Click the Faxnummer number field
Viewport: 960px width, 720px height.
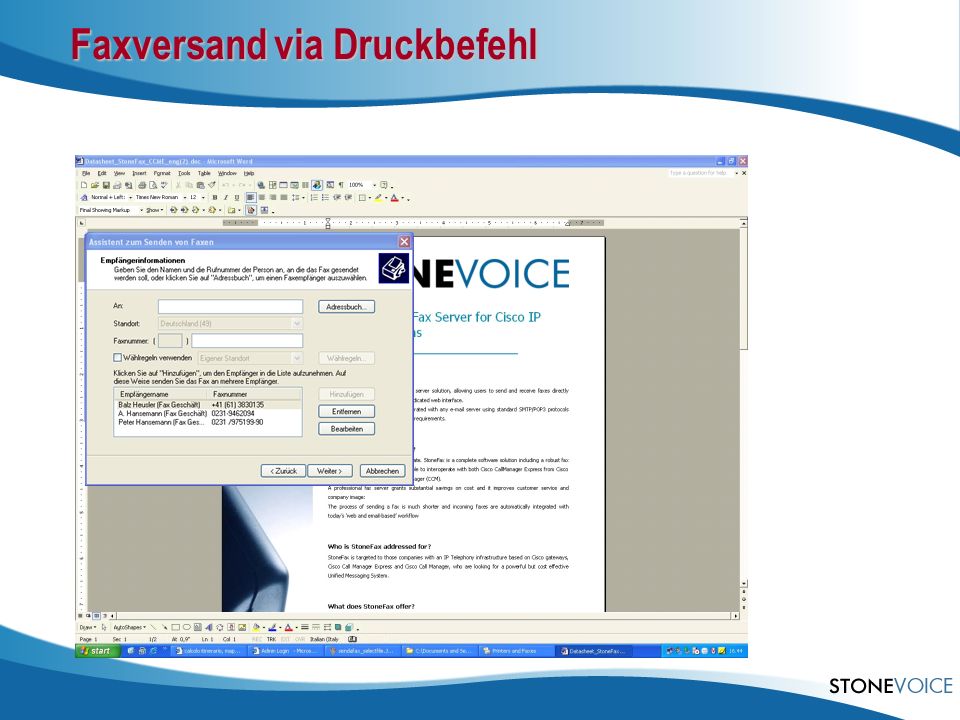(x=247, y=340)
